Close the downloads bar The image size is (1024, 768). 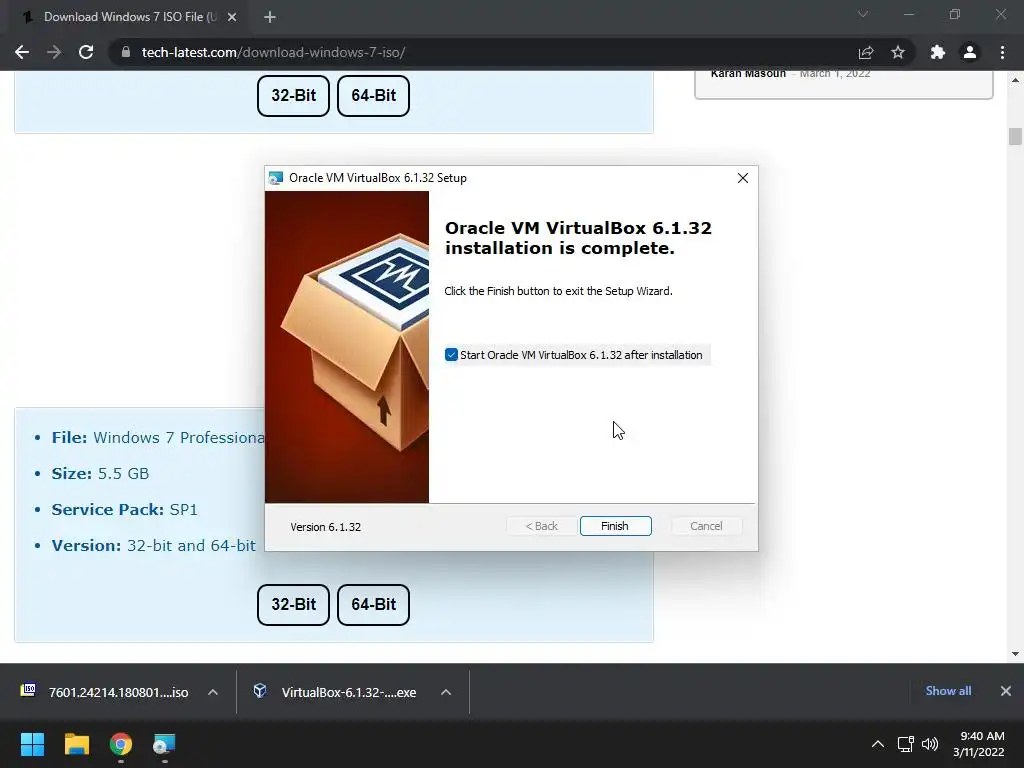pos(1006,691)
